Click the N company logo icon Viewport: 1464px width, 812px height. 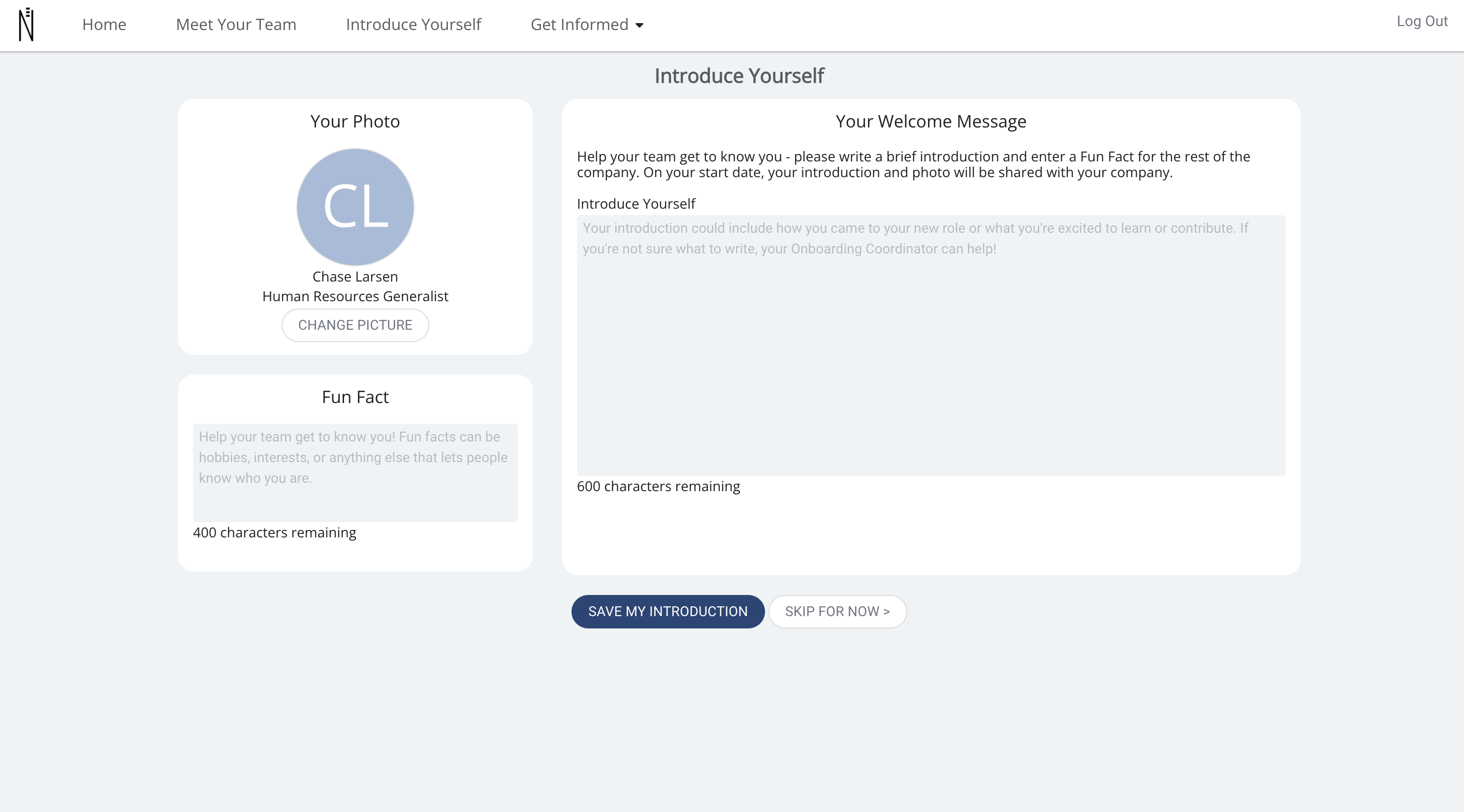pos(26,25)
